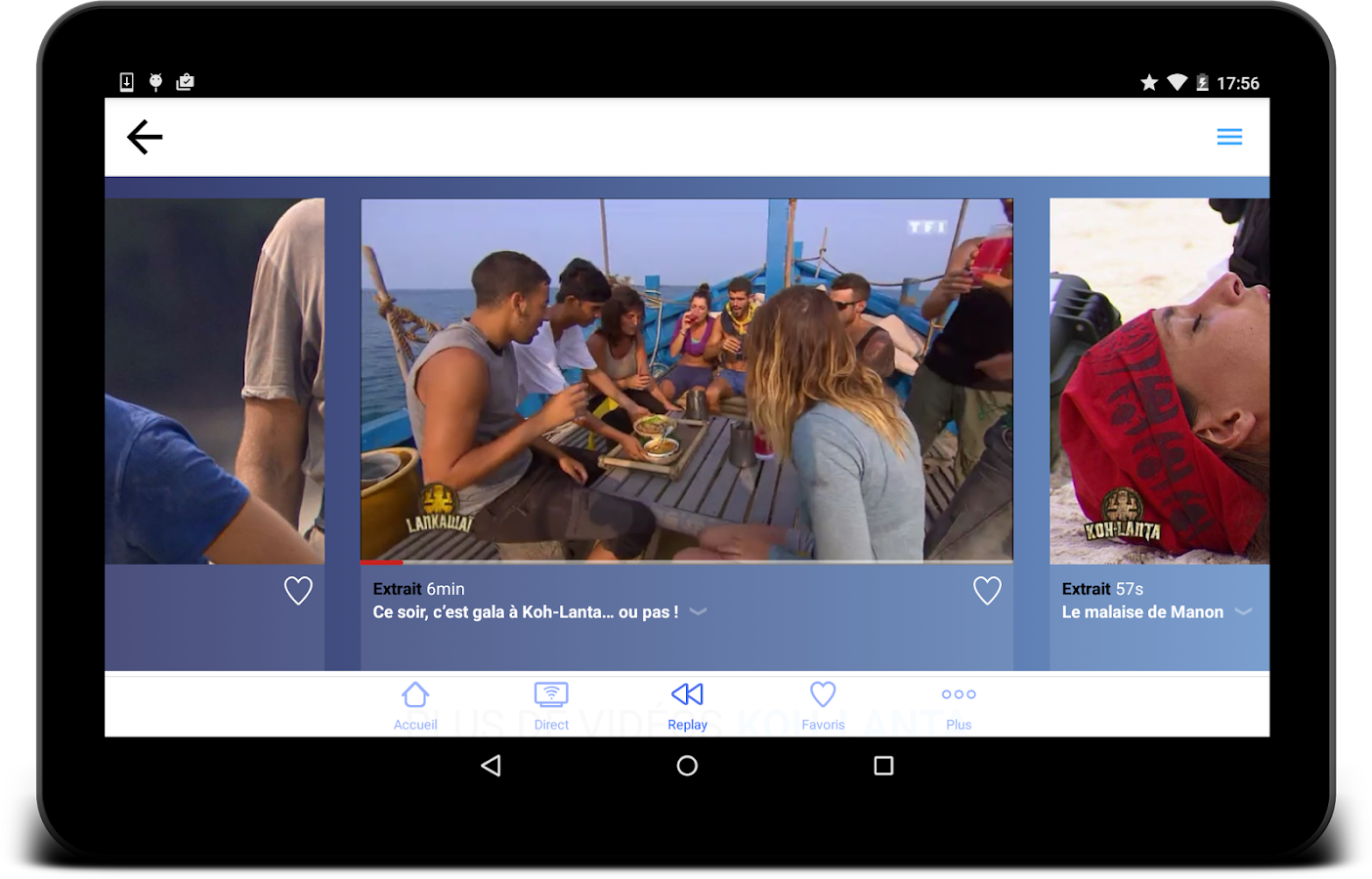Favorite the leftmost video with its heart
The height and width of the screenshot is (879, 1372).
298,590
